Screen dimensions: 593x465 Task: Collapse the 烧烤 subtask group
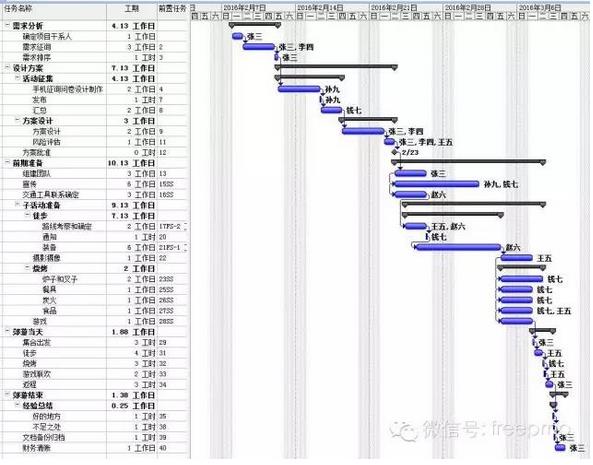(27, 268)
